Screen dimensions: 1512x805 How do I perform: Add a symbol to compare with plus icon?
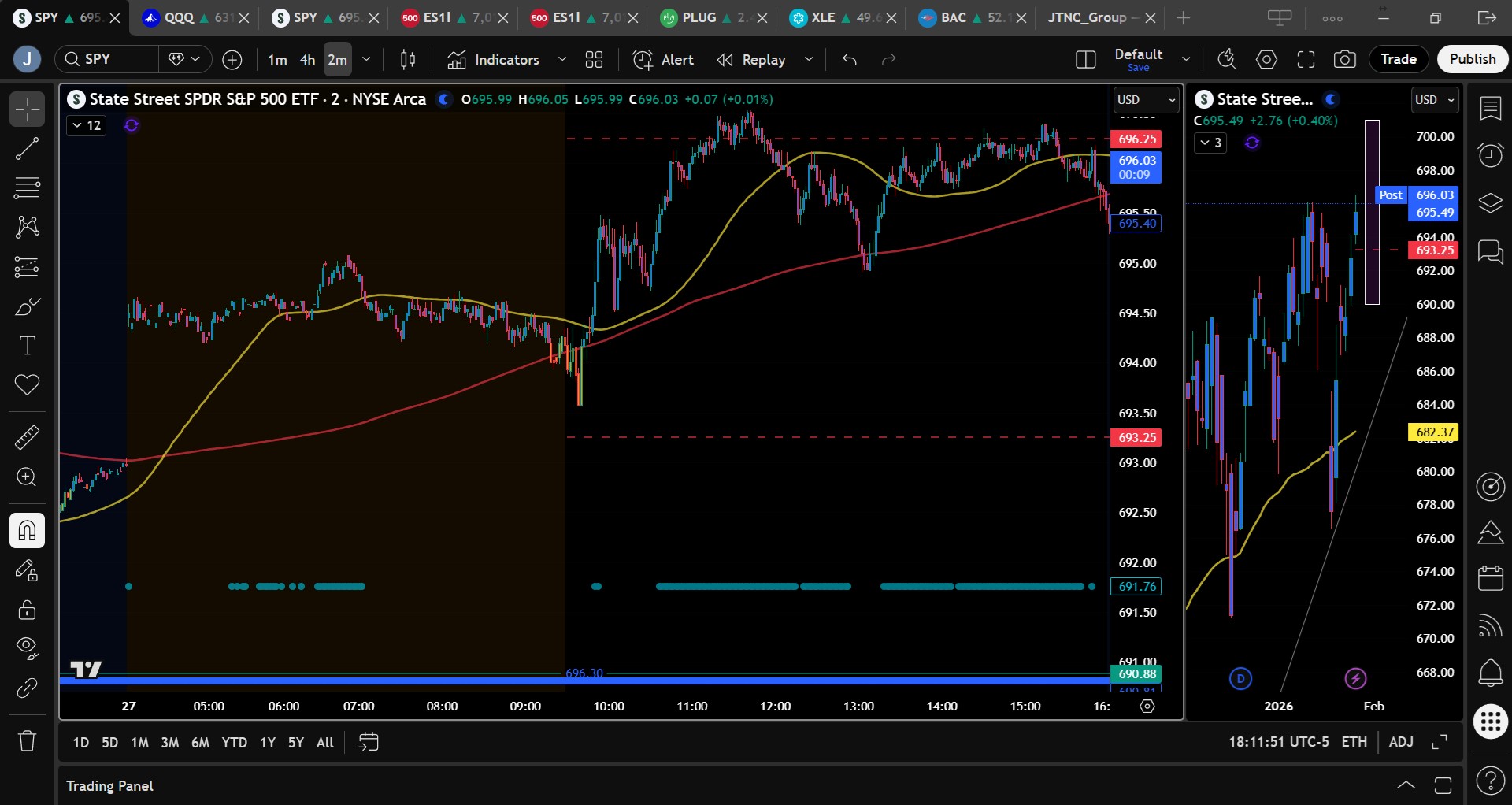point(232,59)
